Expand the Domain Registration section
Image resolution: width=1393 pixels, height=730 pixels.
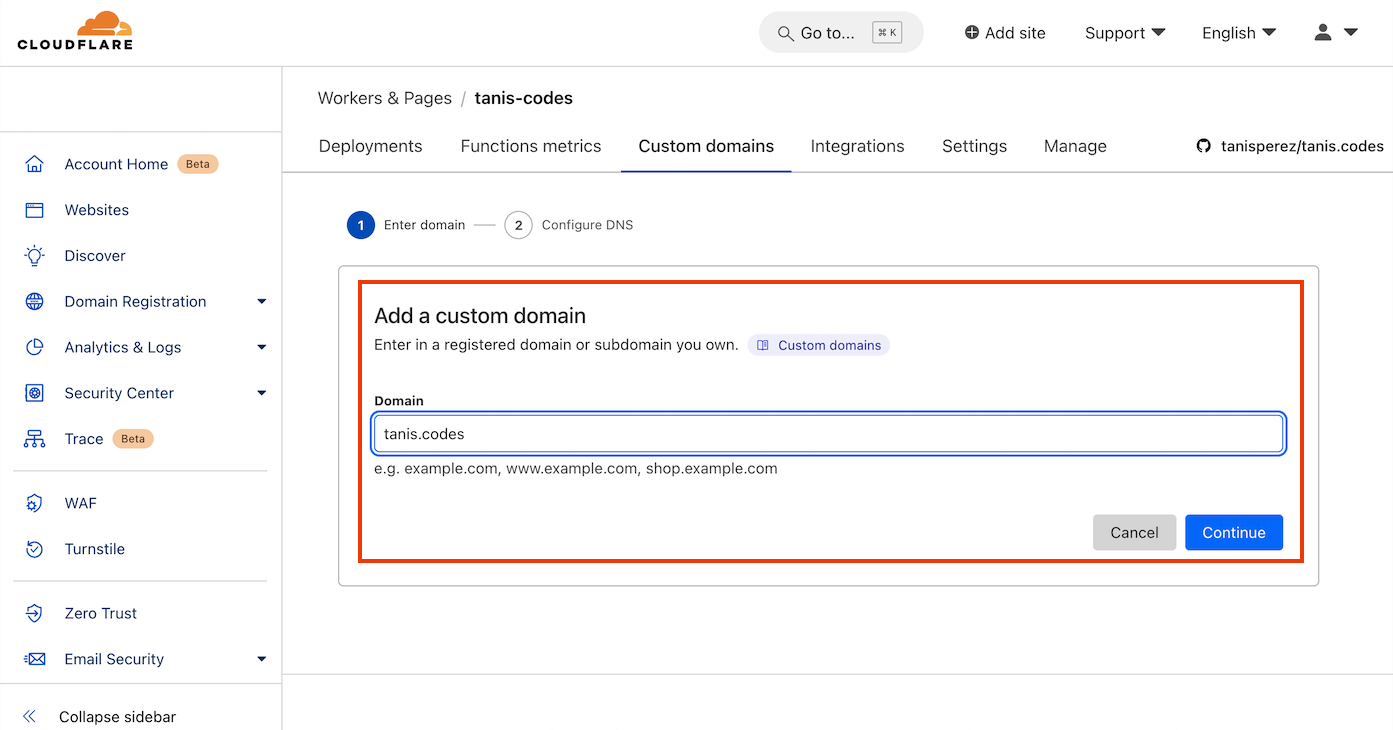tap(137, 301)
